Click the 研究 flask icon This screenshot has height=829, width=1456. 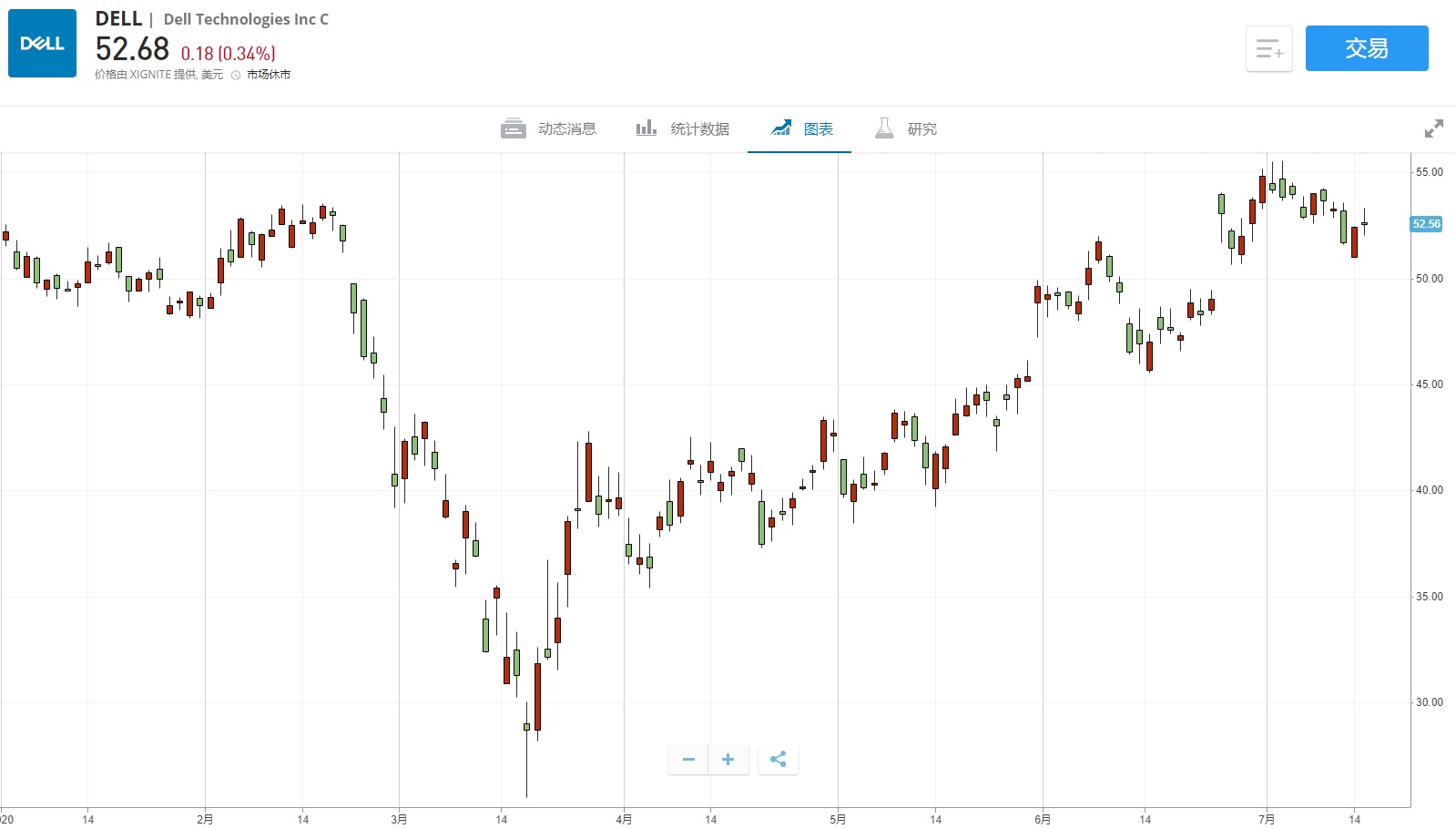pos(883,128)
